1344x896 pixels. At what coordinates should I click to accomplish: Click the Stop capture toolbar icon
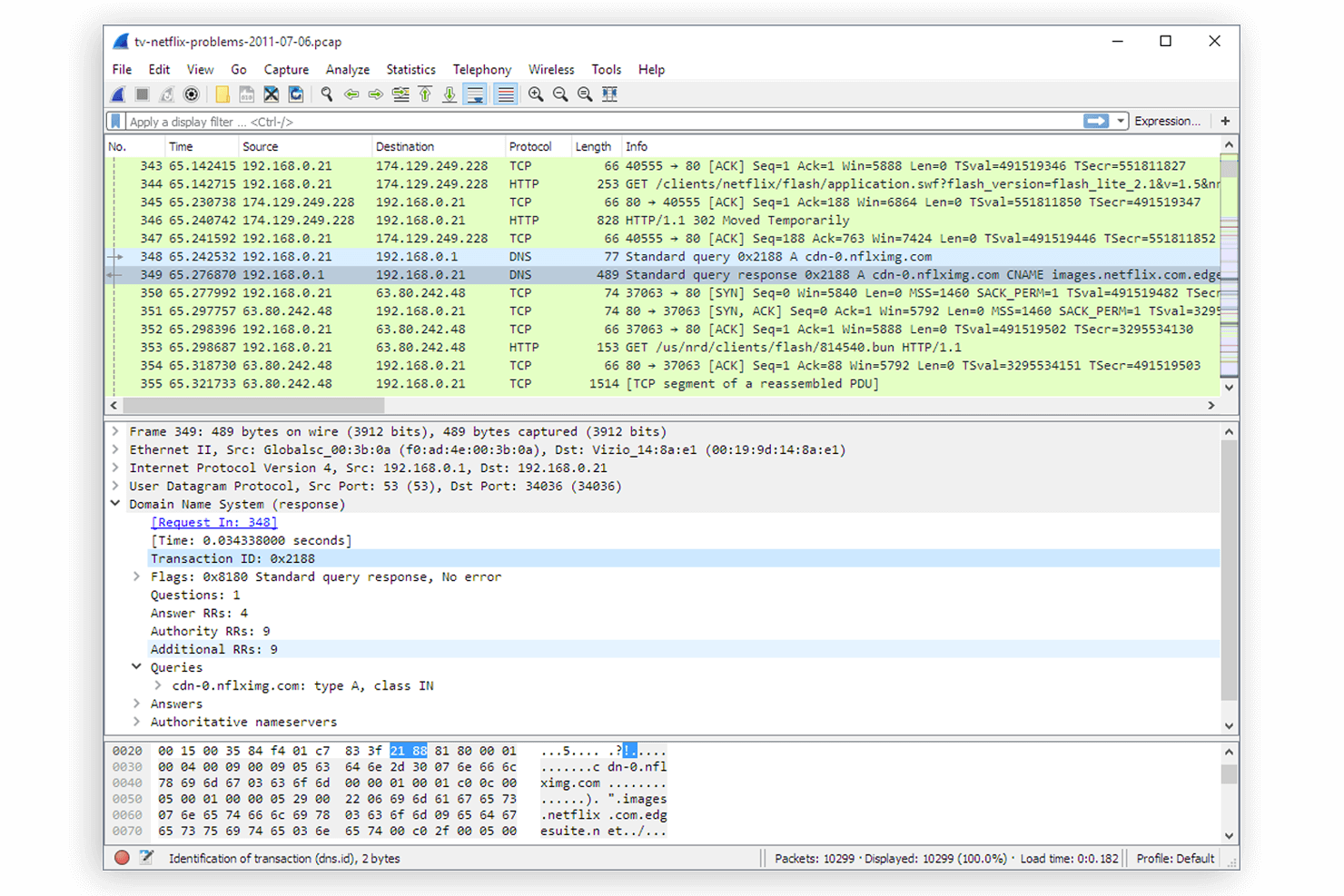[143, 94]
